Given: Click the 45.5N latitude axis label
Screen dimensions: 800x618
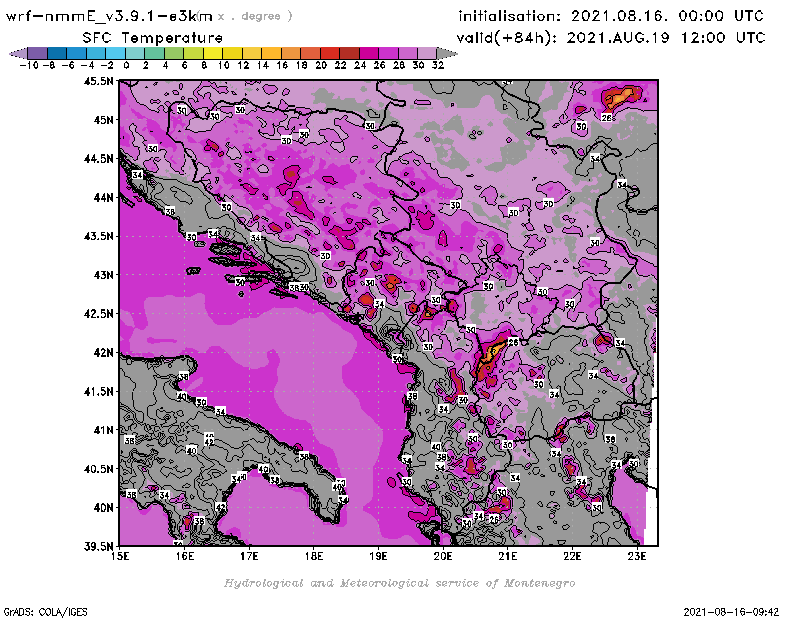Looking at the screenshot, I should tap(98, 81).
